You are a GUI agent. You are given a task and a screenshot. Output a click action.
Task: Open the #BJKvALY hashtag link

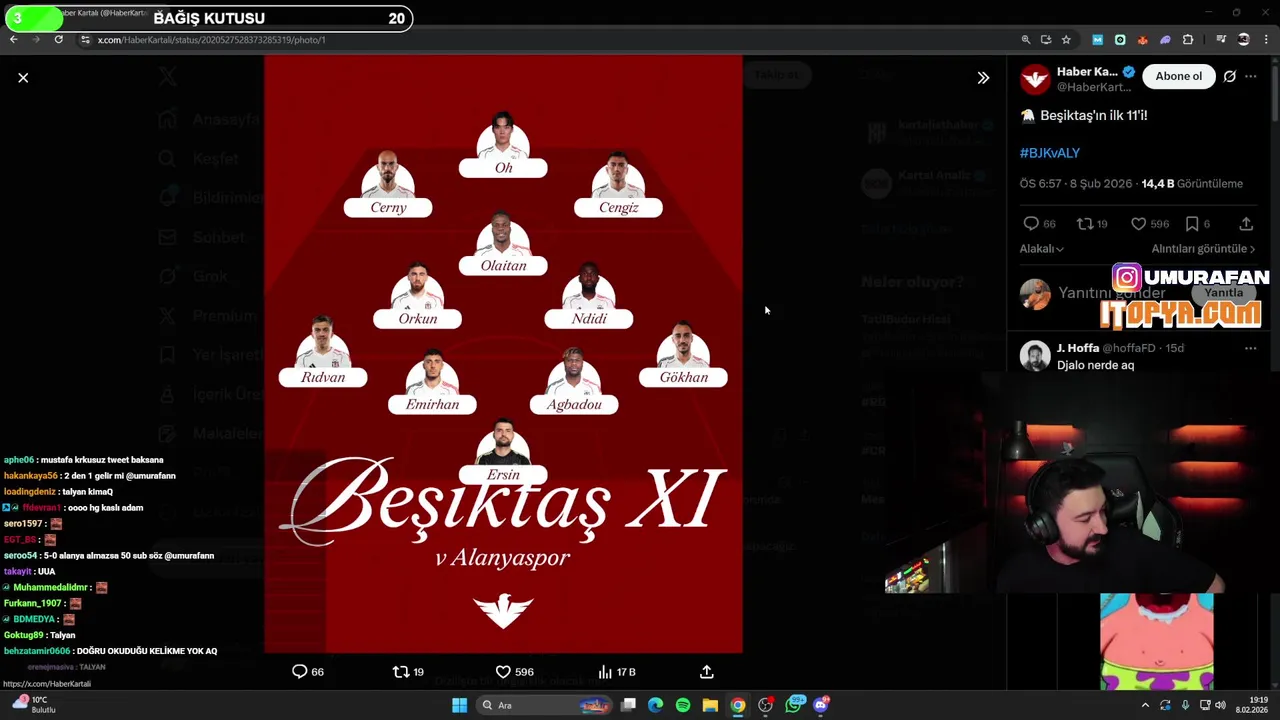pos(1049,153)
